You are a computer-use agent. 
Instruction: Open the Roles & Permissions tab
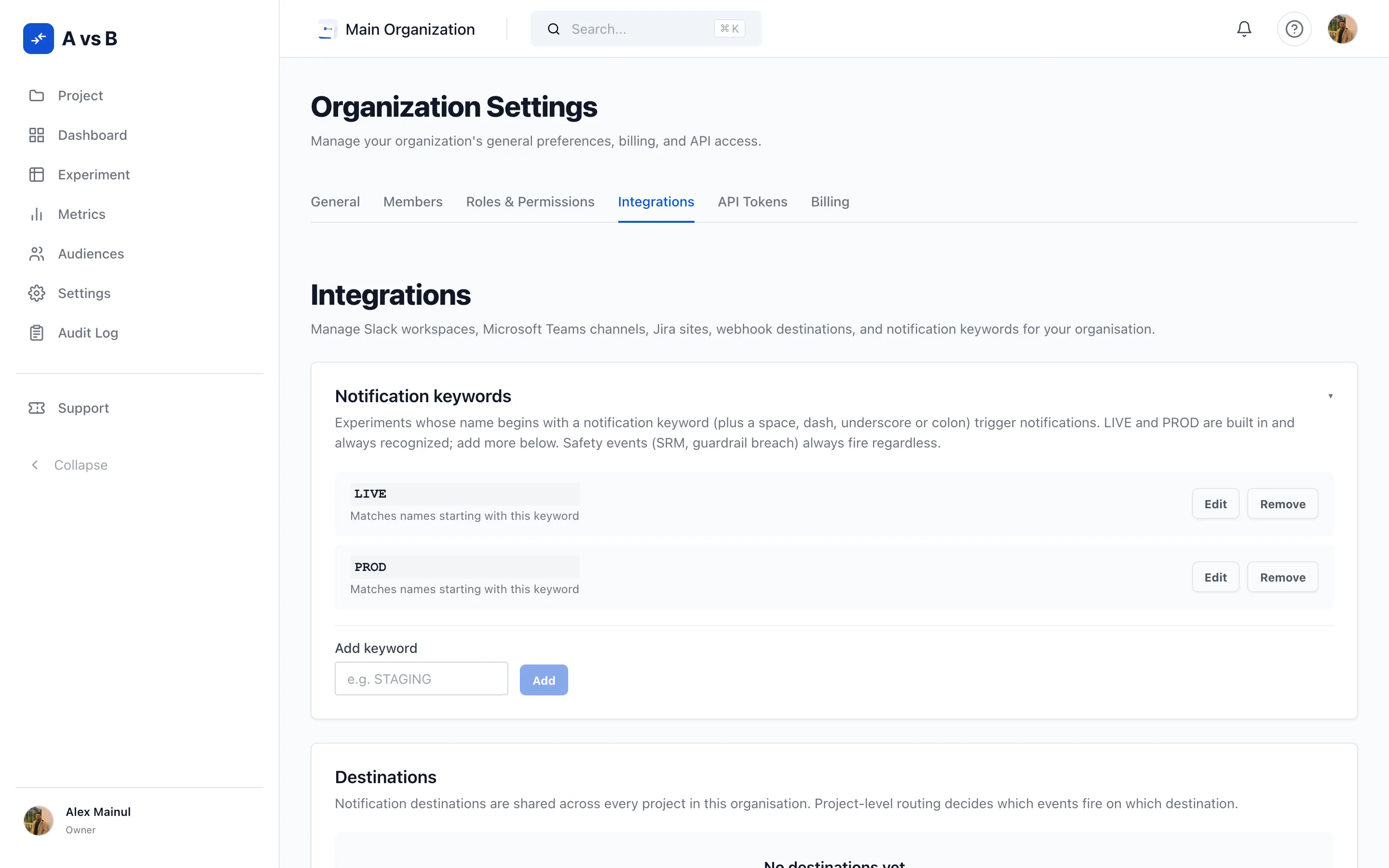coord(530,202)
